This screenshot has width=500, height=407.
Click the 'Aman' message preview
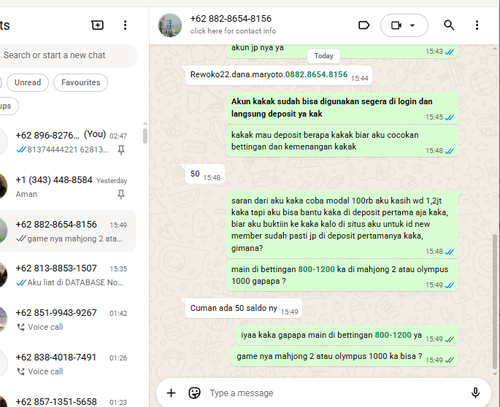click(26, 194)
